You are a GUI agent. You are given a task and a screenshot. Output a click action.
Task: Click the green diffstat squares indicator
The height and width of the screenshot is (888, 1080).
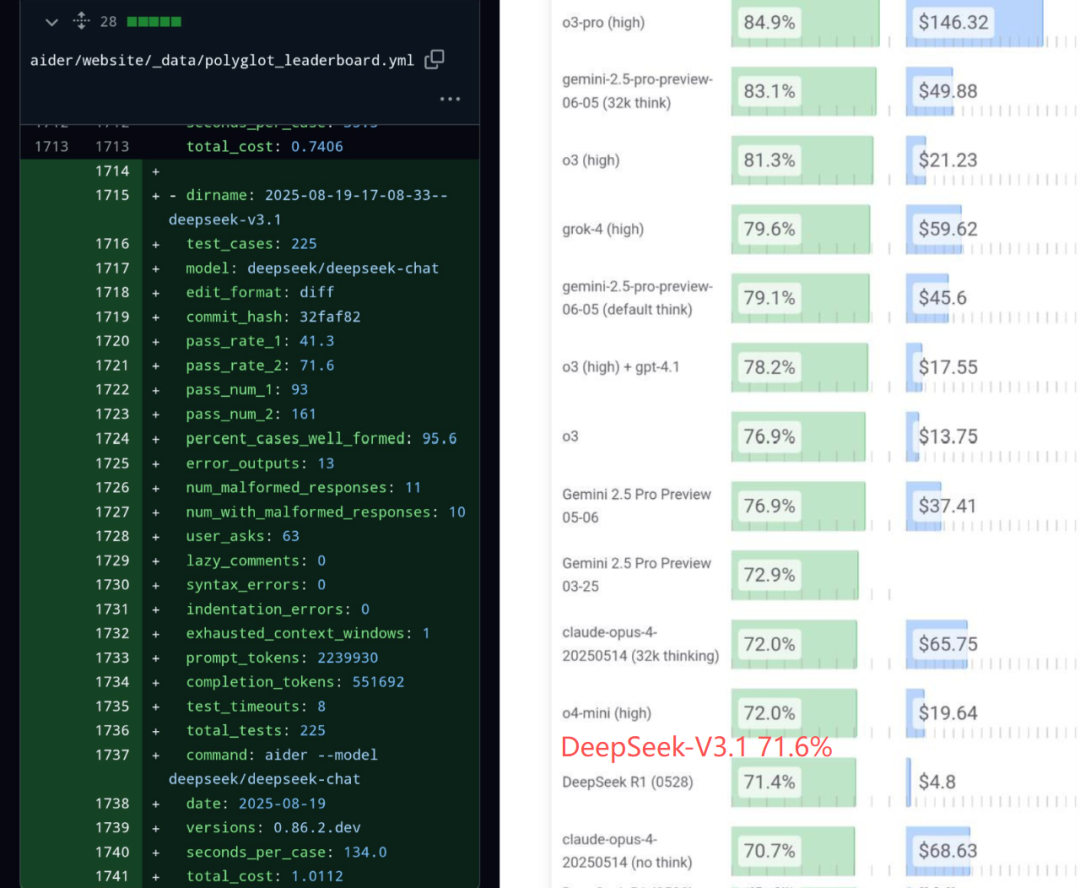(154, 22)
